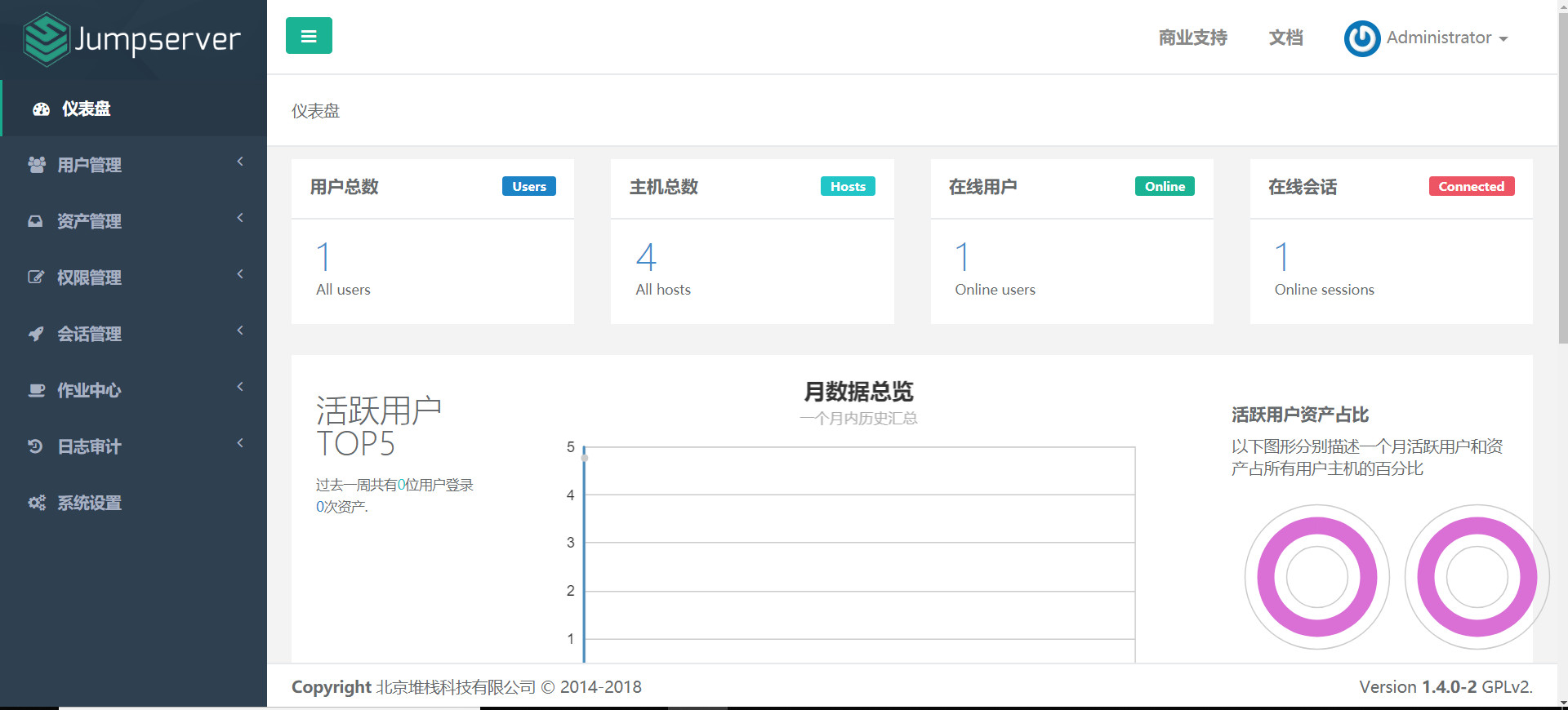
Task: Click the Online users count 1
Action: pos(963,257)
